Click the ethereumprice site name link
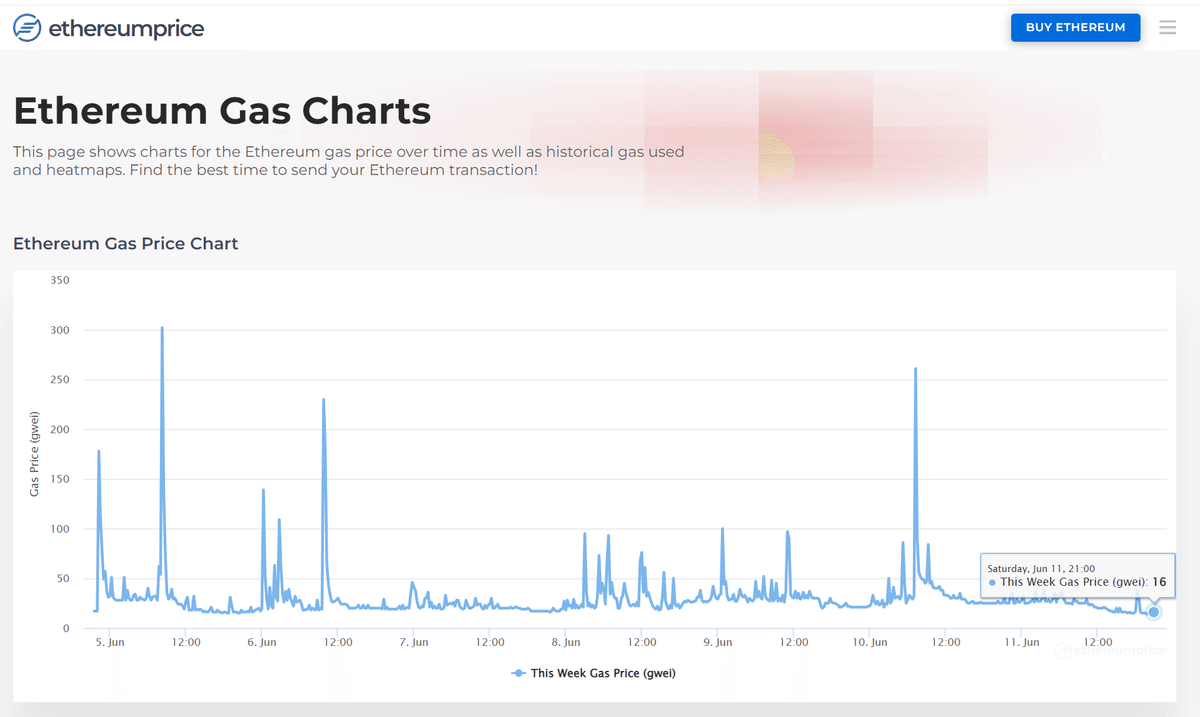The width and height of the screenshot is (1200, 717). click(x=126, y=29)
